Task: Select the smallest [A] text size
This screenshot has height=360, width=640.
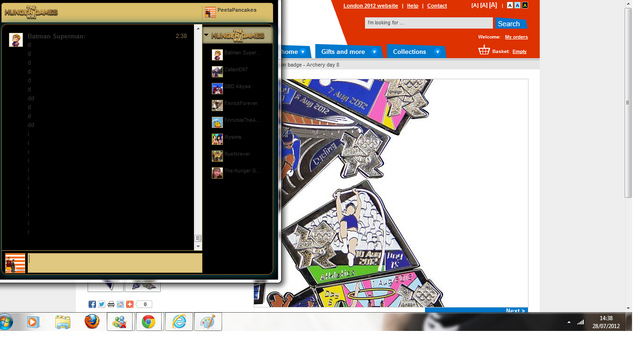Action: (475, 5)
